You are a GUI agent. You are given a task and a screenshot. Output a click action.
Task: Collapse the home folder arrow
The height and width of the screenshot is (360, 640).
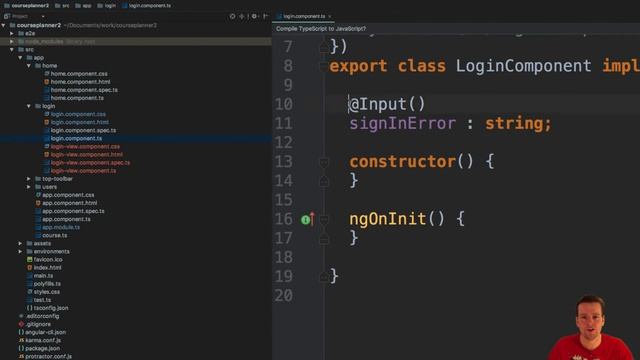(x=29, y=66)
